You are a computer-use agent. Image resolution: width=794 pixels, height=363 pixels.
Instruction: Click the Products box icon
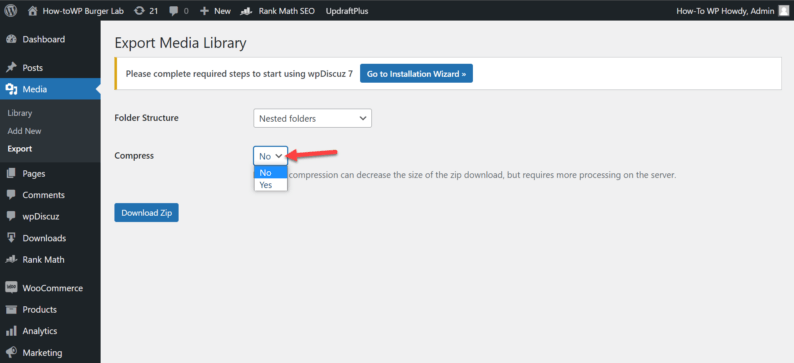11,309
